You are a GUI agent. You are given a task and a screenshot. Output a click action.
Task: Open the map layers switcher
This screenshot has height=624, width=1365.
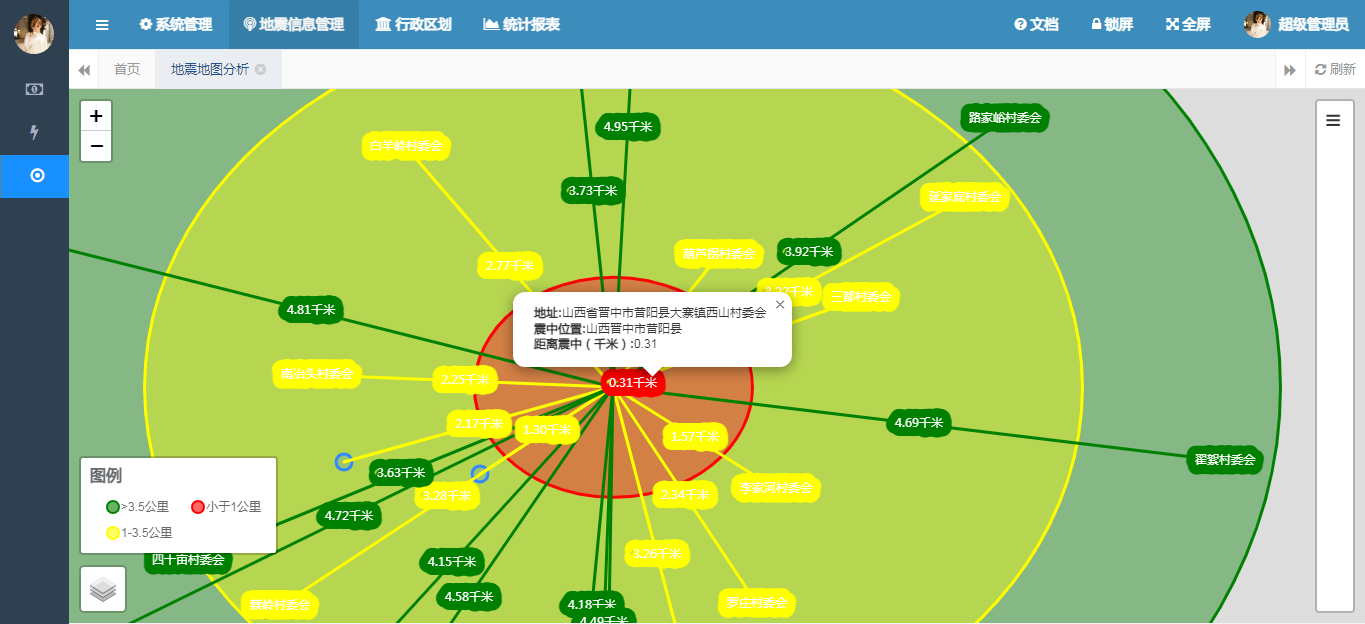pyautogui.click(x=103, y=589)
